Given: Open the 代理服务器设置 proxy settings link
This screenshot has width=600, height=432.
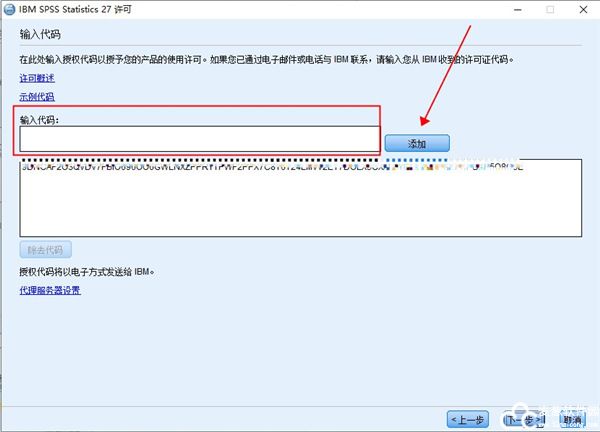Looking at the screenshot, I should coord(50,290).
